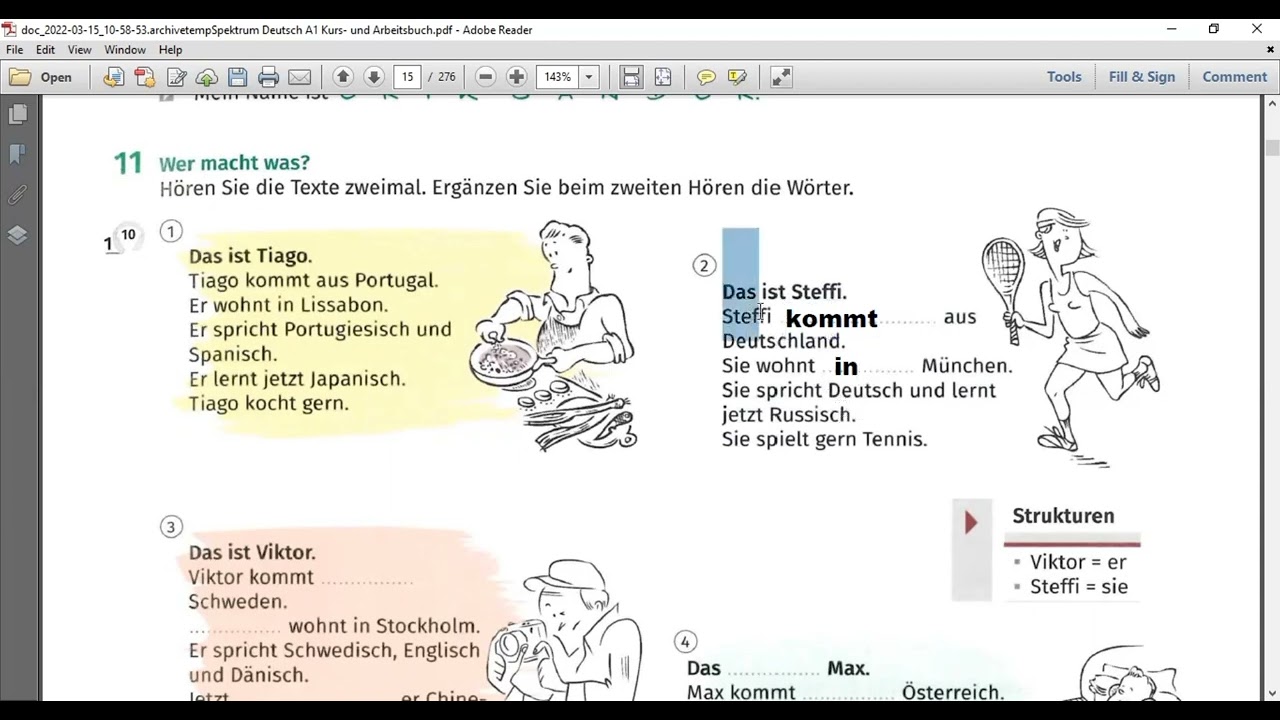Screen dimensions: 1280x720
Task: Restore down the Adobe Reader window
Action: [x=1214, y=29]
